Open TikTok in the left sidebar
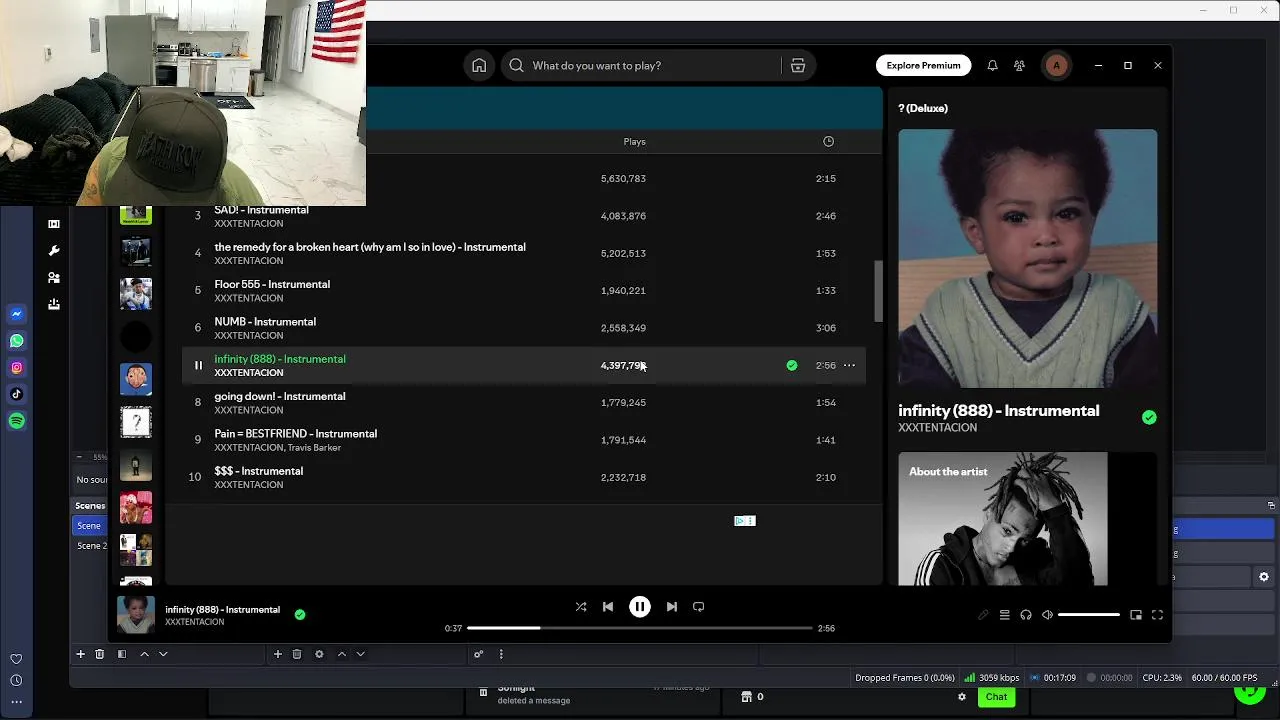Image resolution: width=1280 pixels, height=720 pixels. tap(17, 394)
